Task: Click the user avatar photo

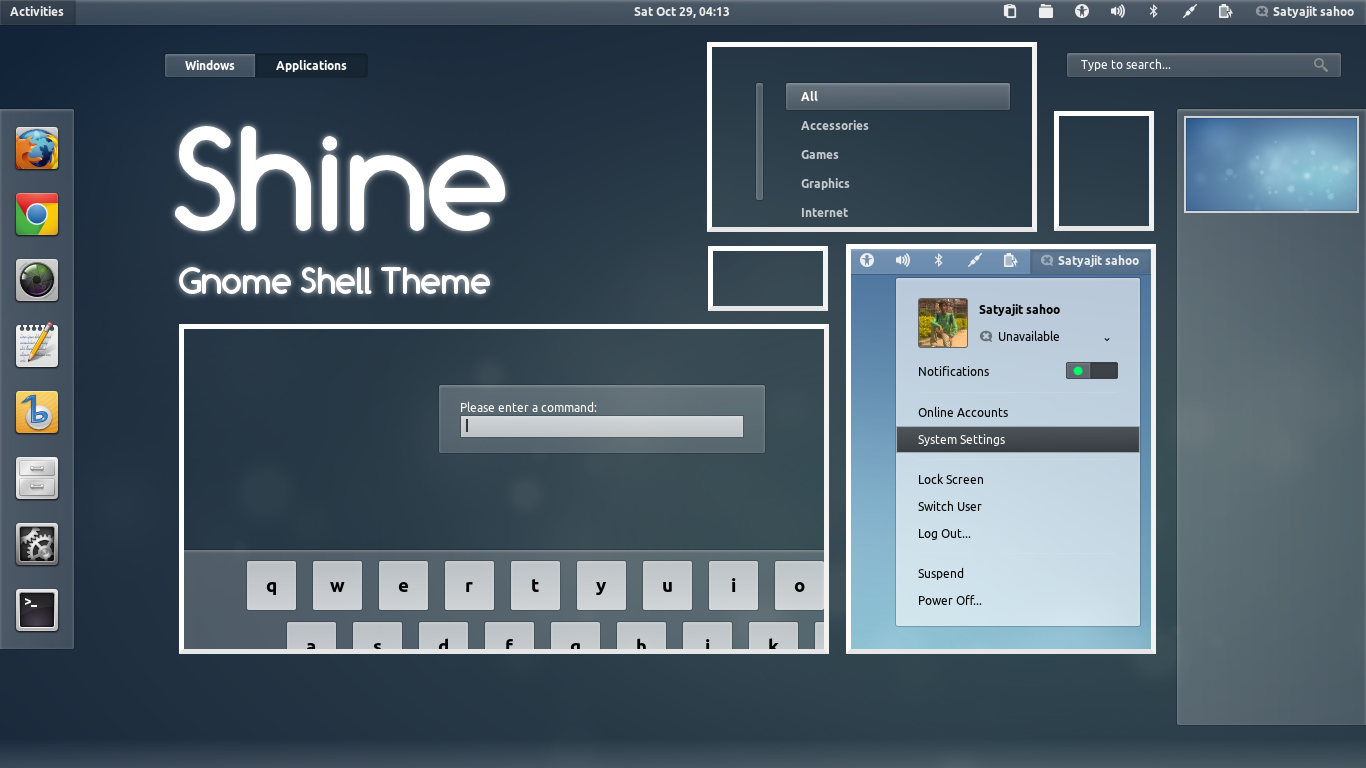Action: (943, 323)
